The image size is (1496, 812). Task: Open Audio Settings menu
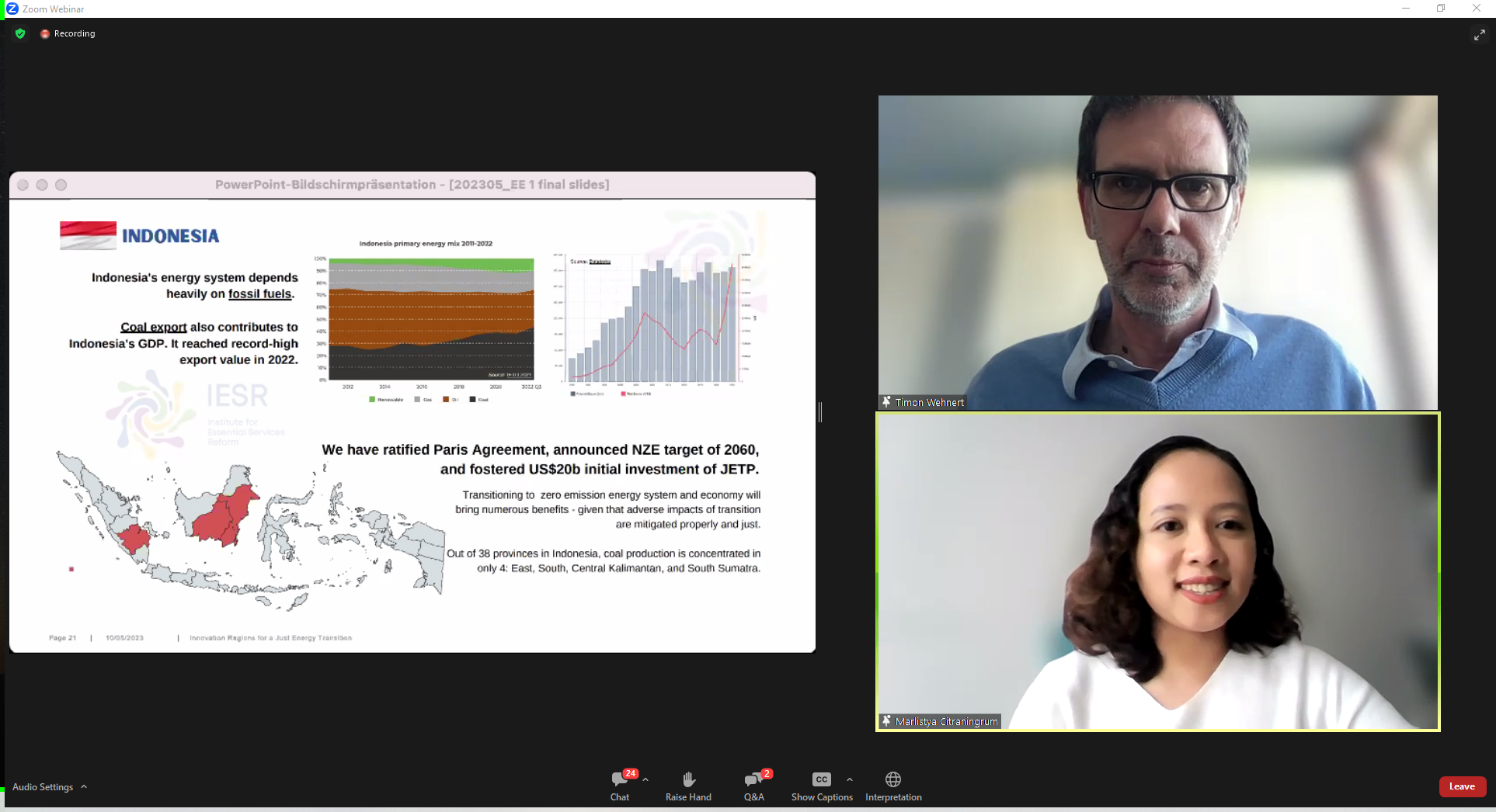(x=43, y=786)
